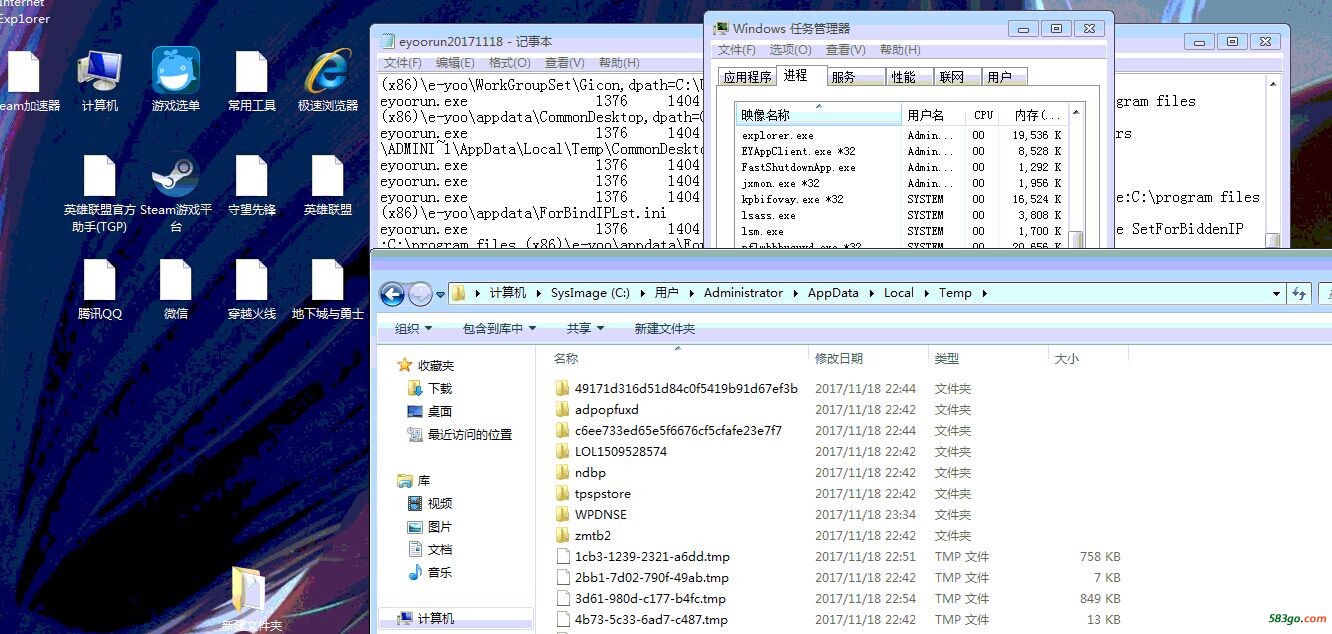Sort Task Manager processes by CPU column
This screenshot has height=634, width=1332.
983,115
